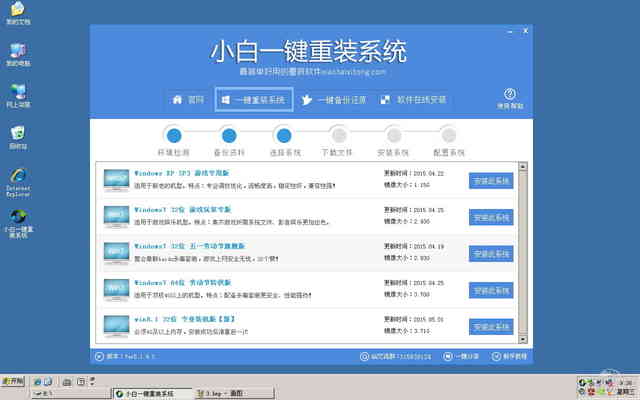Switch to the 3.bmp Paint taskbar button
This screenshot has width=640, height=400.
(234, 394)
